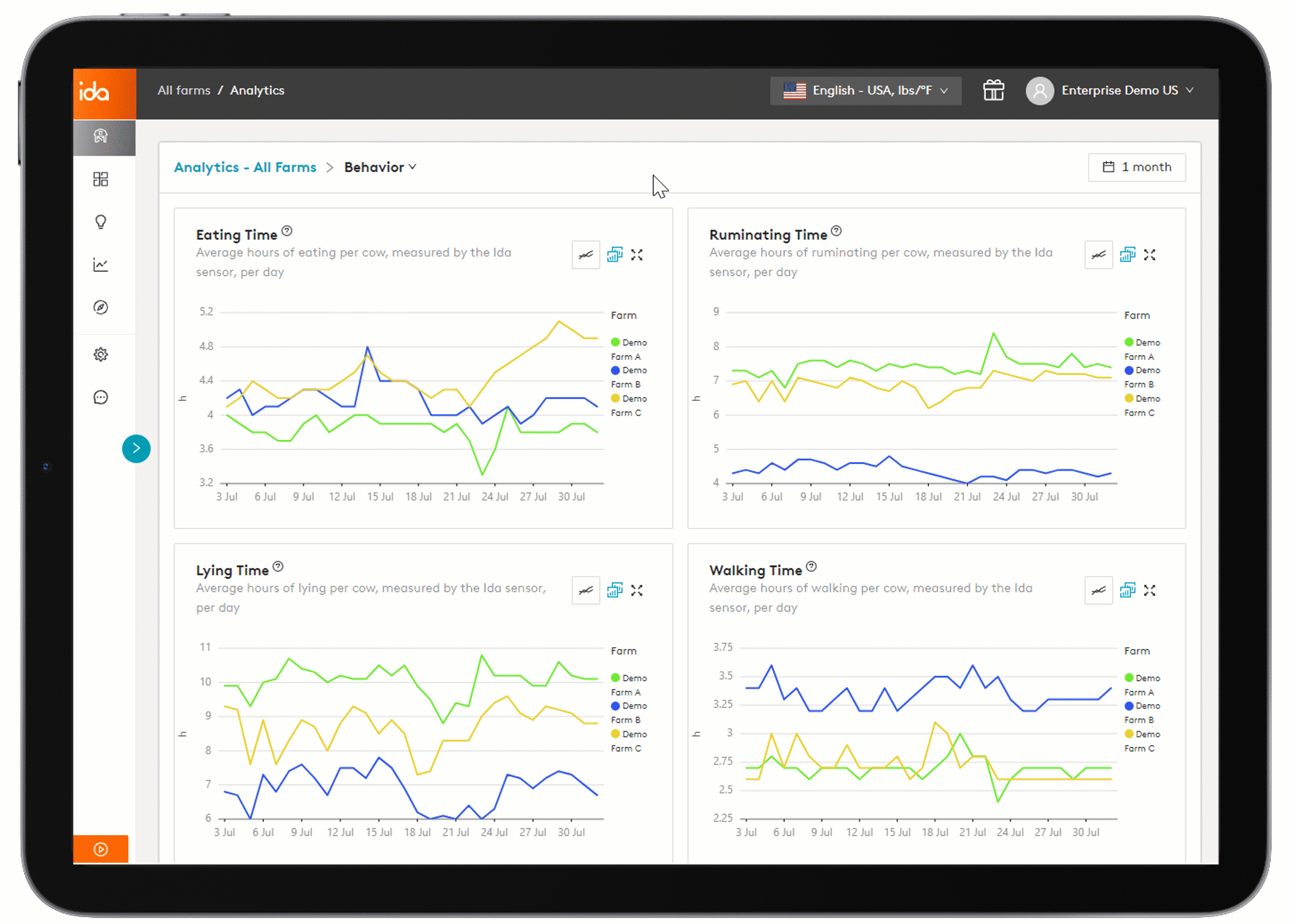
Task: Open the chat bubble sidebar icon
Action: 101,397
